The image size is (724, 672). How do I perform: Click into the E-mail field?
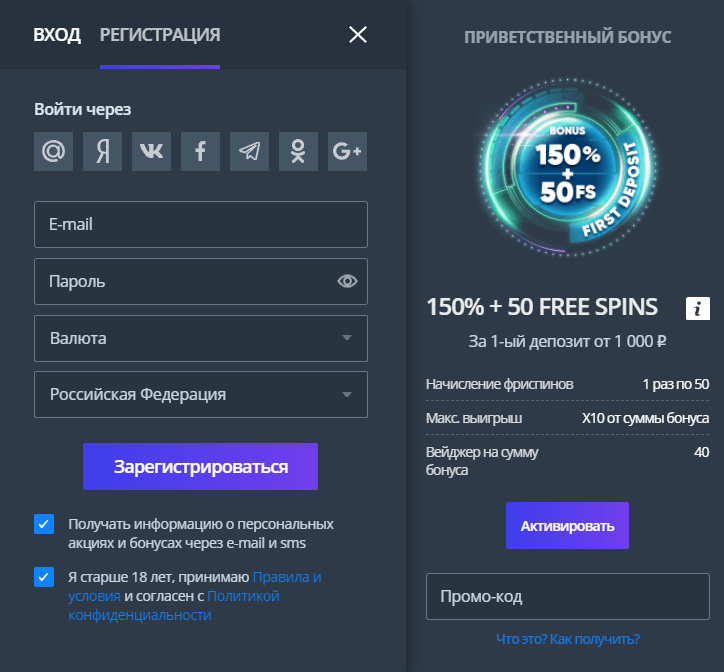pos(201,224)
